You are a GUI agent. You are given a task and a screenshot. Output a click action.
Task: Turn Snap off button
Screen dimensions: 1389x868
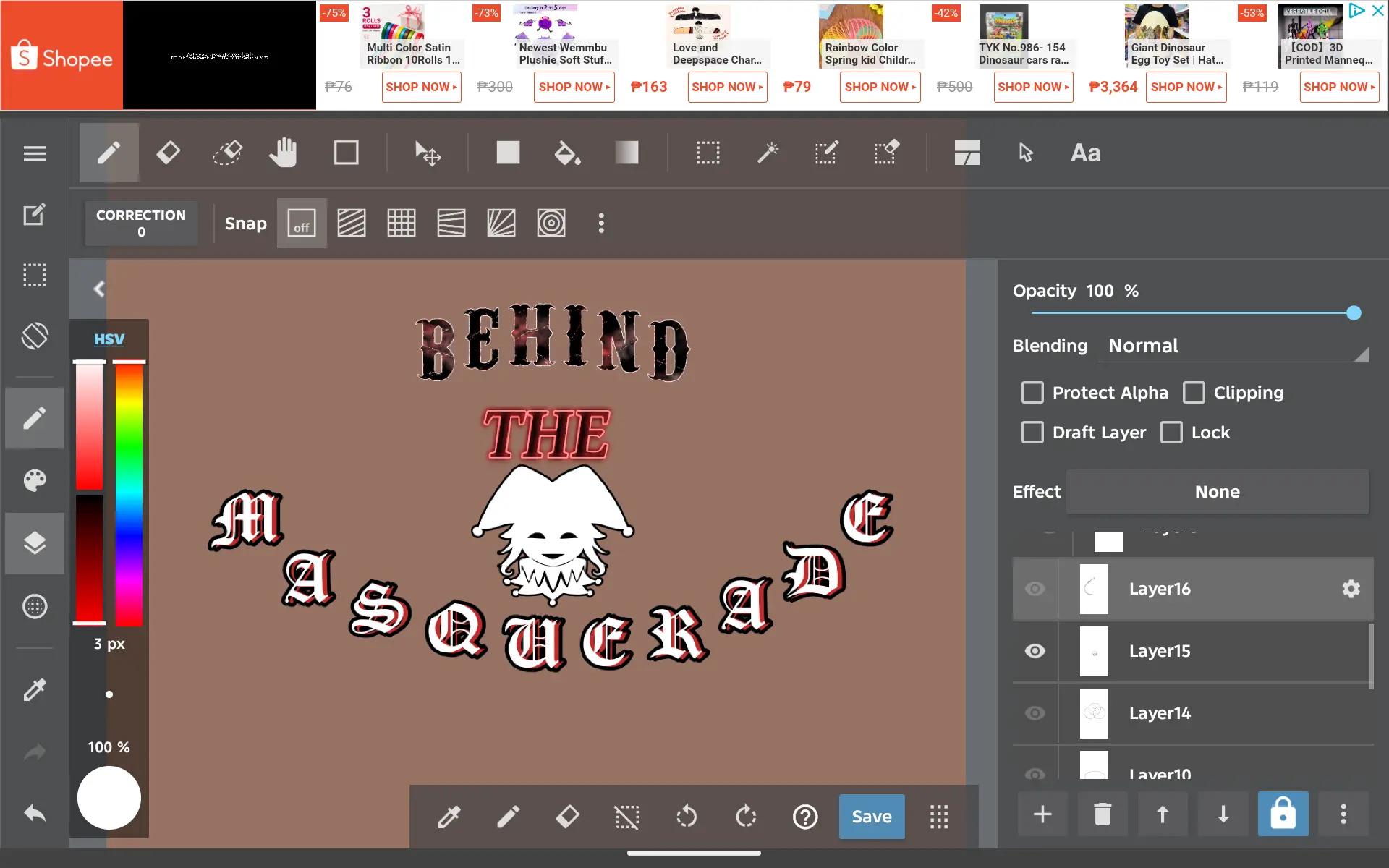tap(302, 224)
